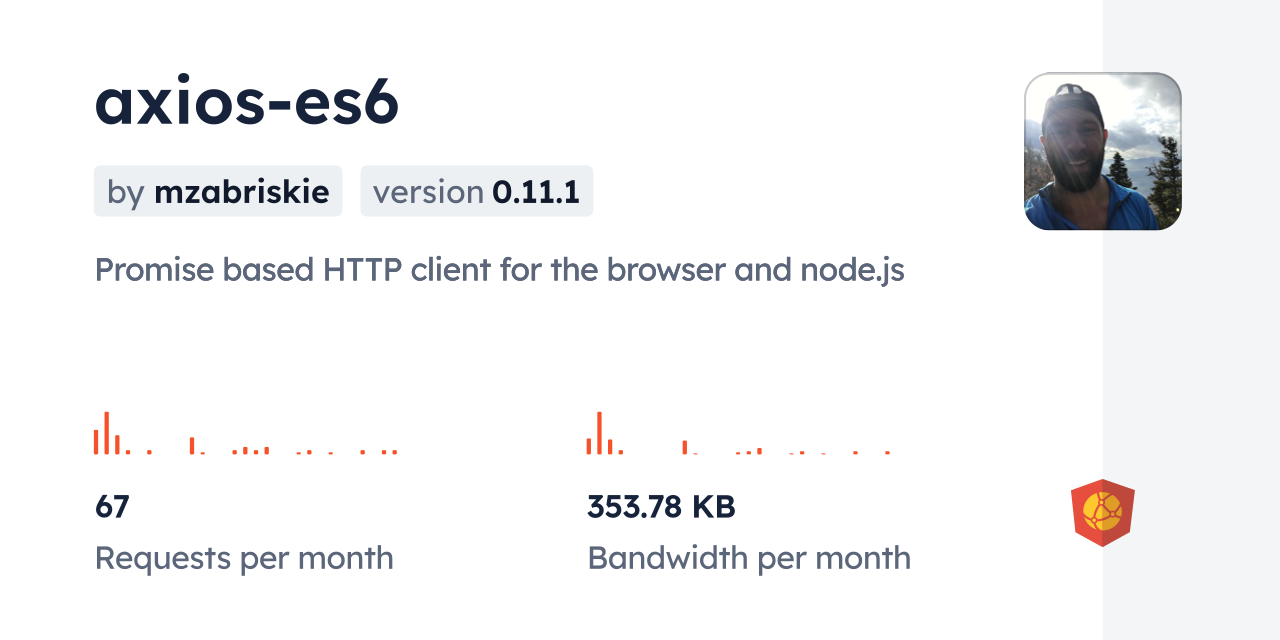Viewport: 1280px width, 640px height.
Task: Select the 353.78 KB bandwidth value
Action: pyautogui.click(x=661, y=507)
